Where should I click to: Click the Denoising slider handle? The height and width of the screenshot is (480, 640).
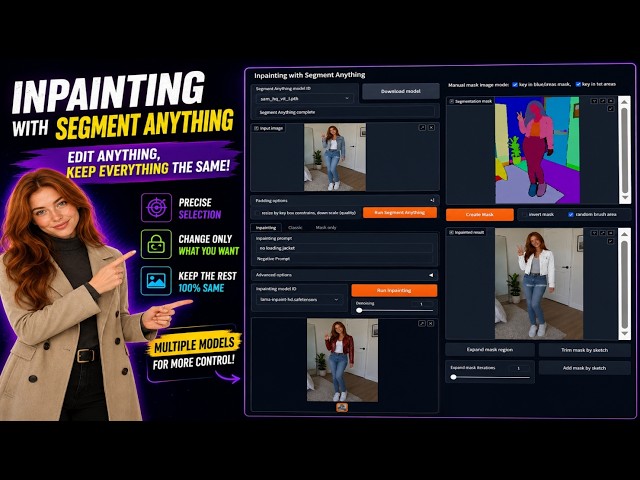[359, 310]
